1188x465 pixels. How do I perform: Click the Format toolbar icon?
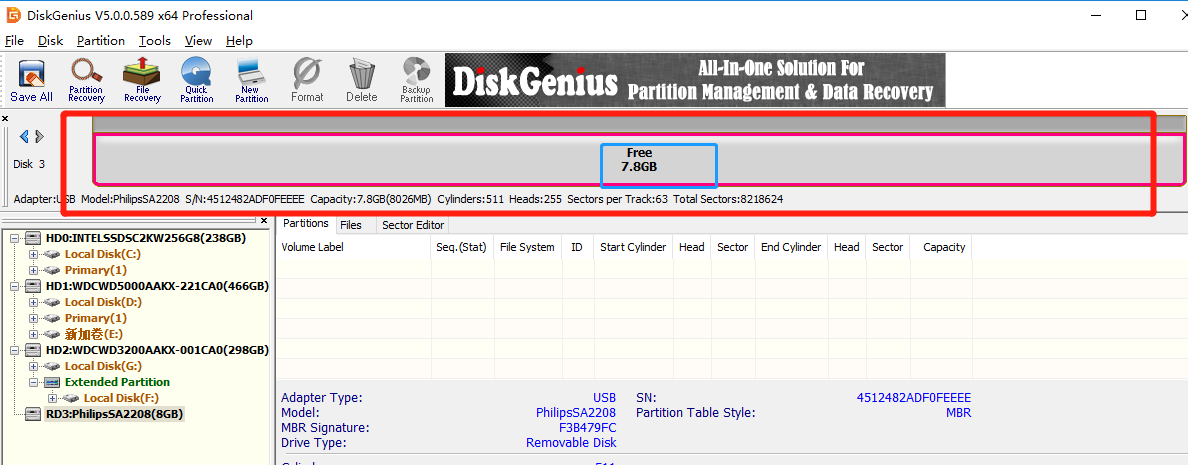click(307, 81)
